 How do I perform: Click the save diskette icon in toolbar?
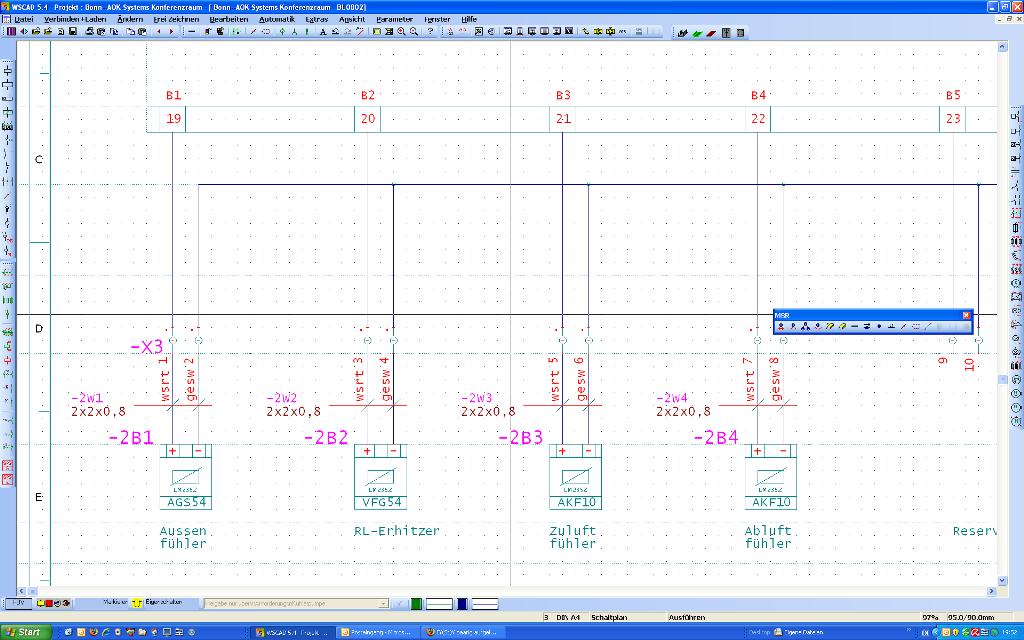click(73, 31)
